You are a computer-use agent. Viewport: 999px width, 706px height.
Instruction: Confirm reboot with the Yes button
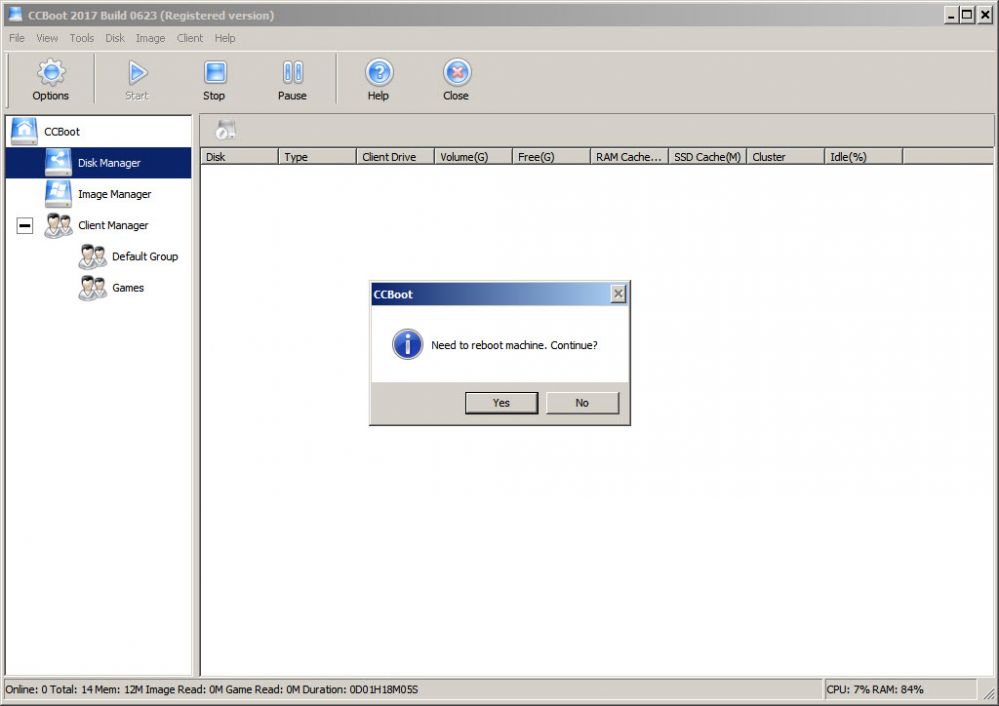[501, 403]
